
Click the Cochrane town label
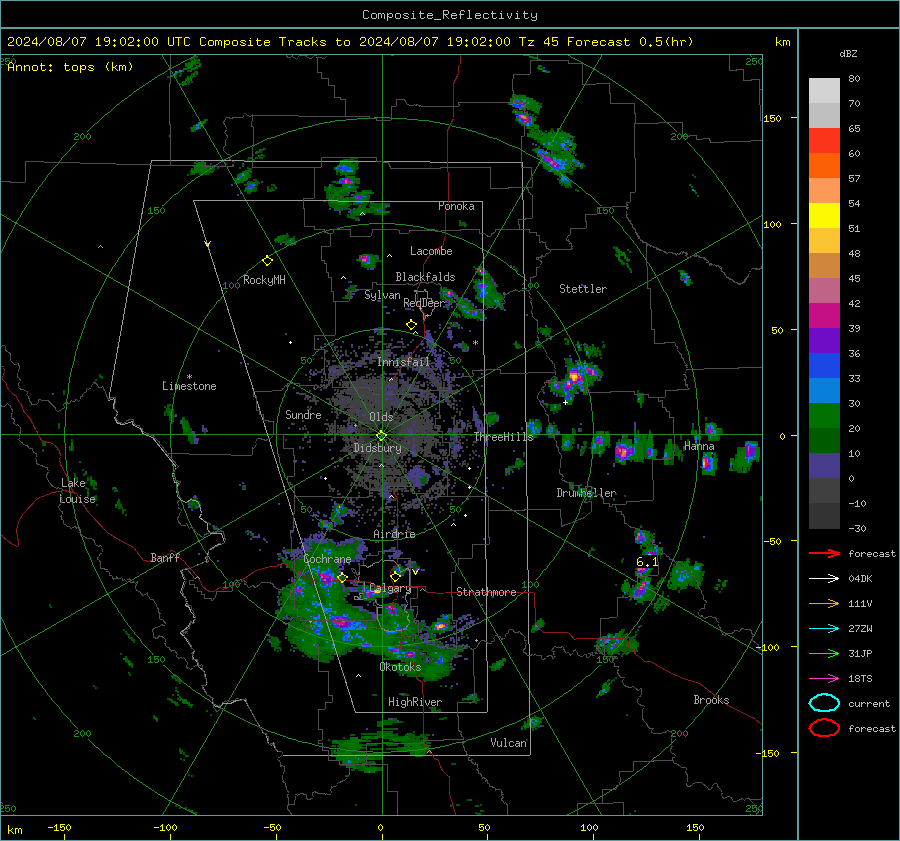327,559
